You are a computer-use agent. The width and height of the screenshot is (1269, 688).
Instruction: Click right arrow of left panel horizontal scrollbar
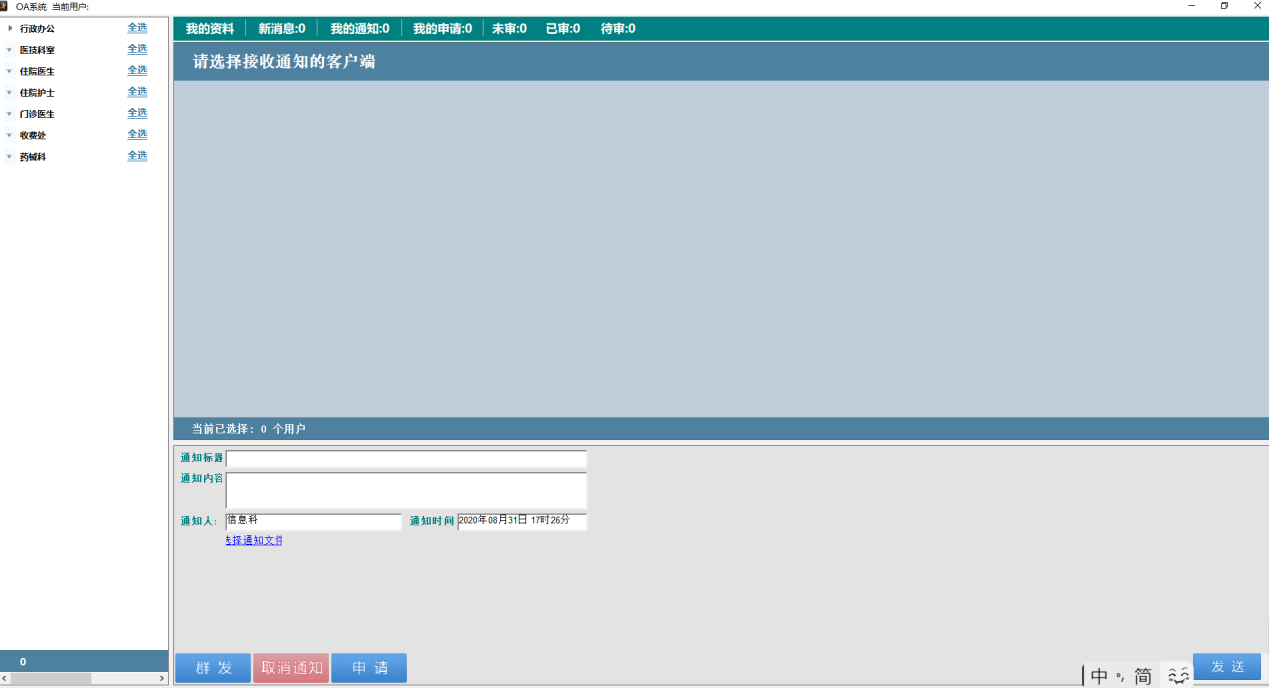point(162,679)
